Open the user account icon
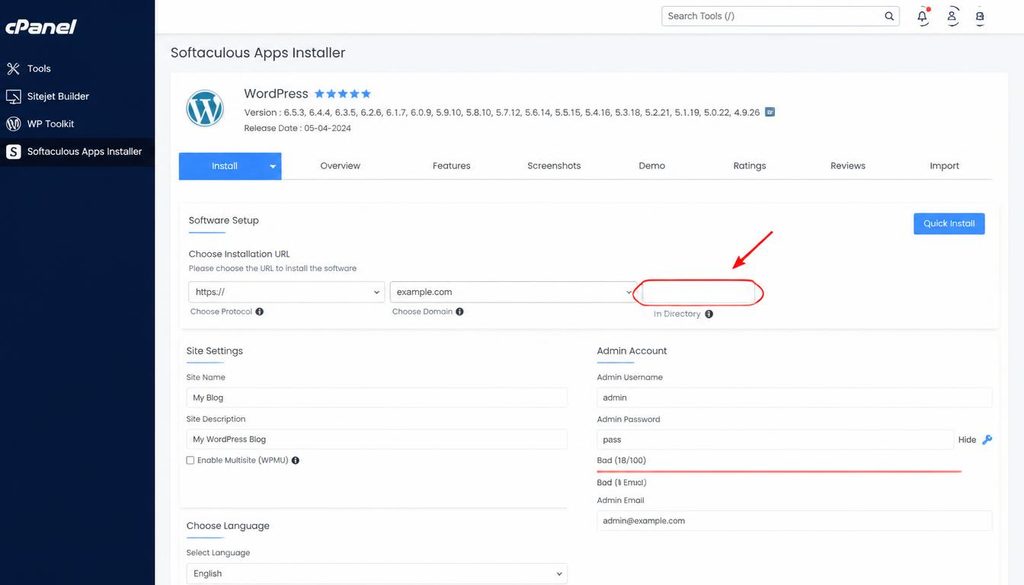The height and width of the screenshot is (585, 1024). pos(952,16)
